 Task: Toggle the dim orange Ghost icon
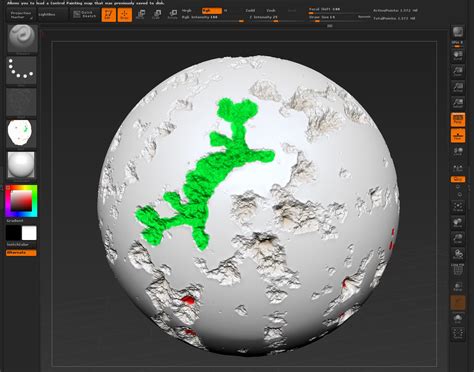[x=458, y=302]
